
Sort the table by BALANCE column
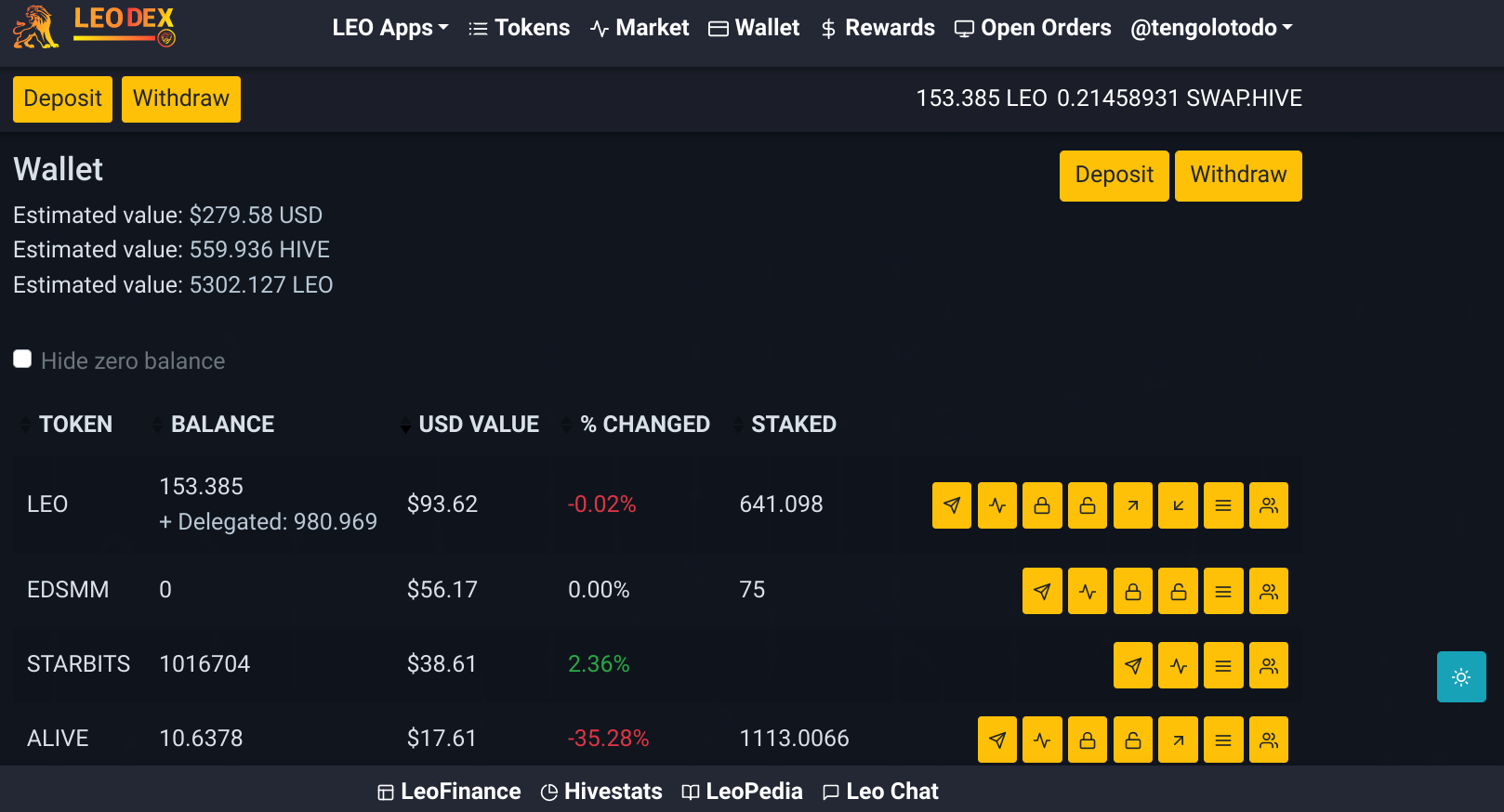pos(222,425)
